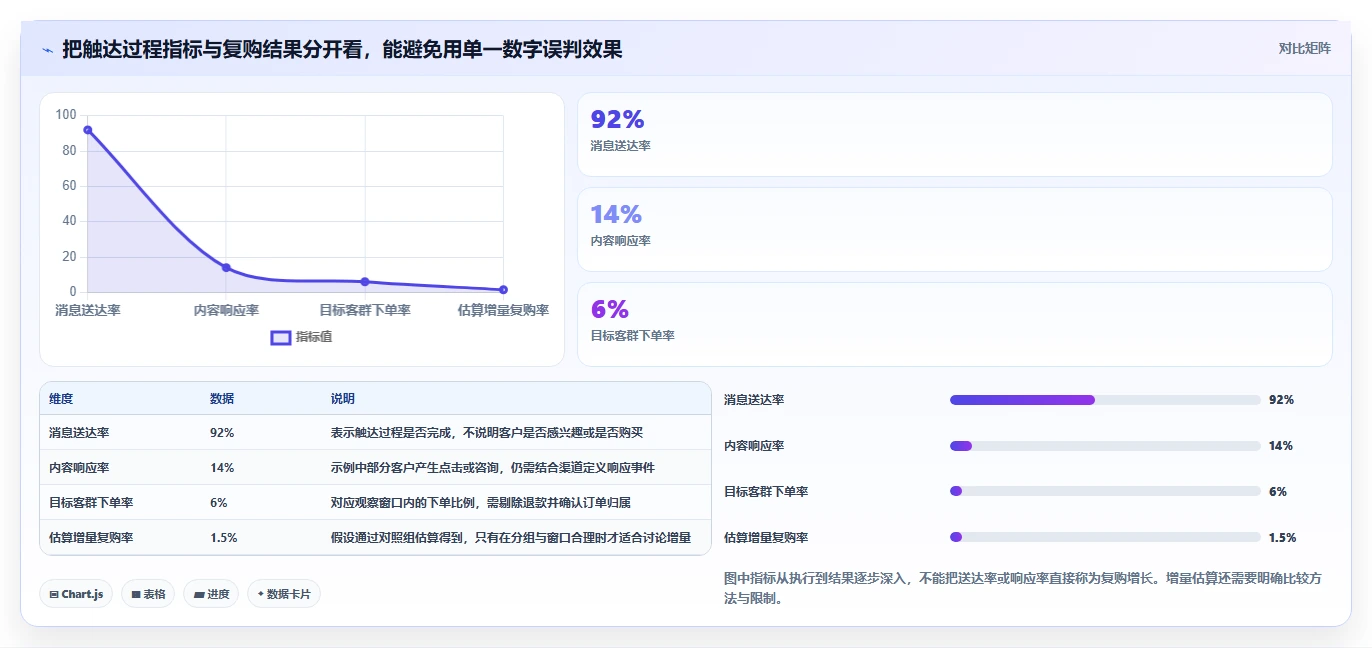Click the 内容响应率 data point on chart
The height and width of the screenshot is (648, 1372).
pyautogui.click(x=226, y=267)
